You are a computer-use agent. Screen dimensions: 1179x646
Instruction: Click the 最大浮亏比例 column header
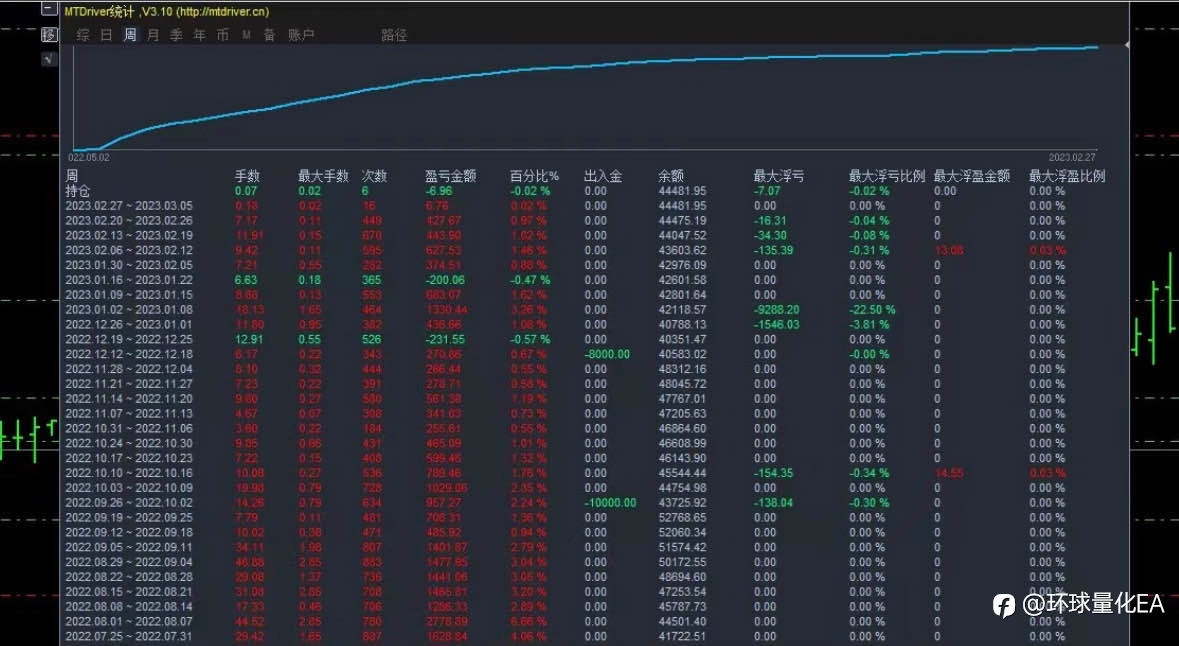(x=887, y=176)
